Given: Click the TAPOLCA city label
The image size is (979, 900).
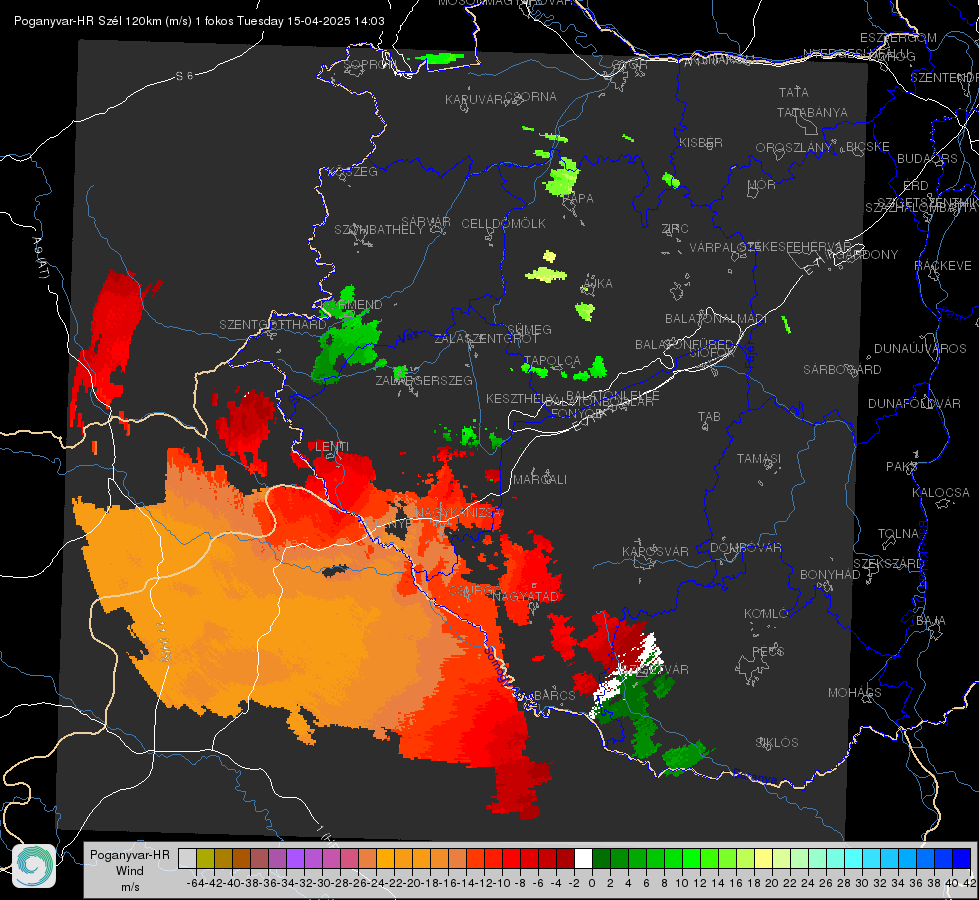Looking at the screenshot, I should 552,361.
